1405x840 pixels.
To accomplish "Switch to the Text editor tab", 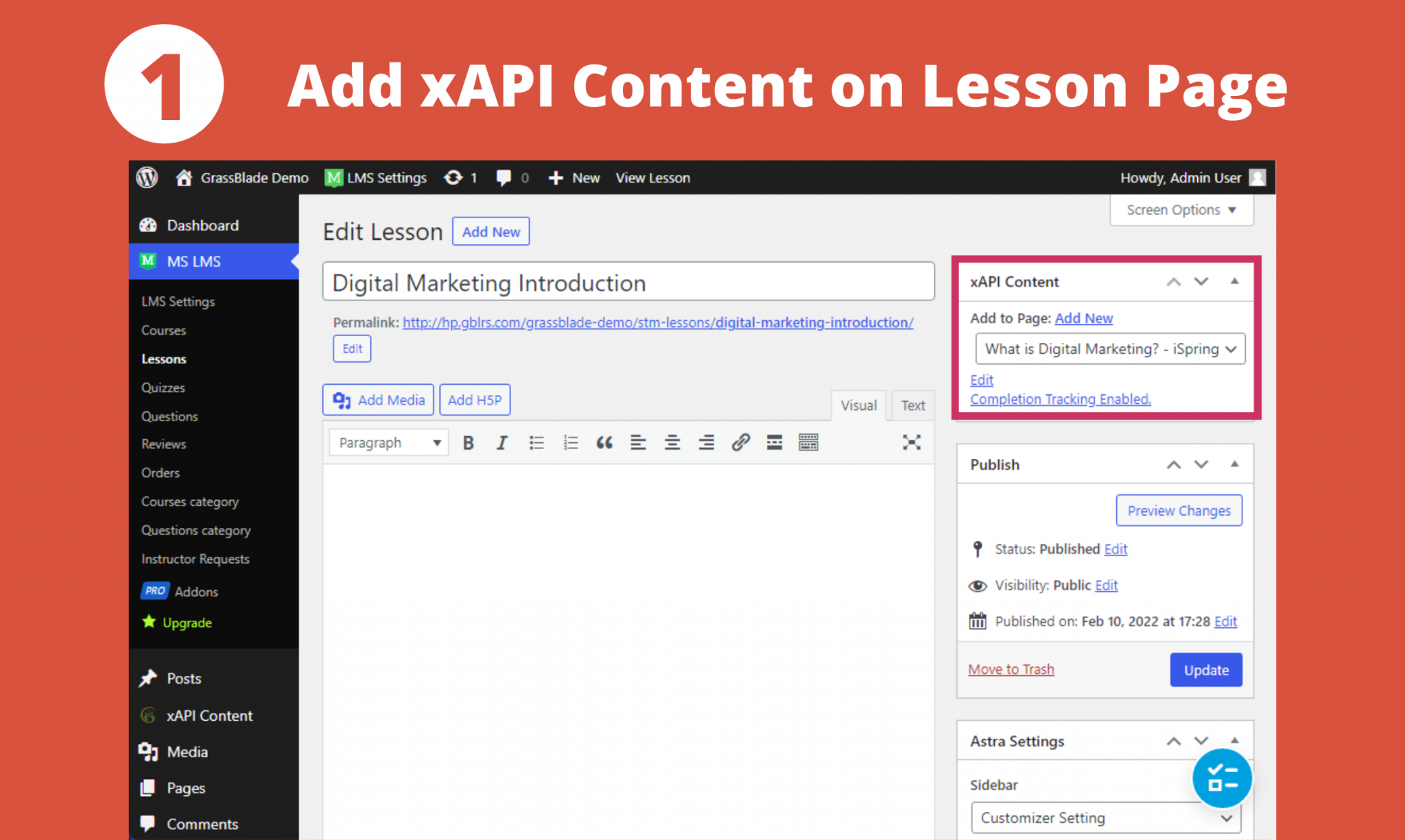I will [912, 405].
